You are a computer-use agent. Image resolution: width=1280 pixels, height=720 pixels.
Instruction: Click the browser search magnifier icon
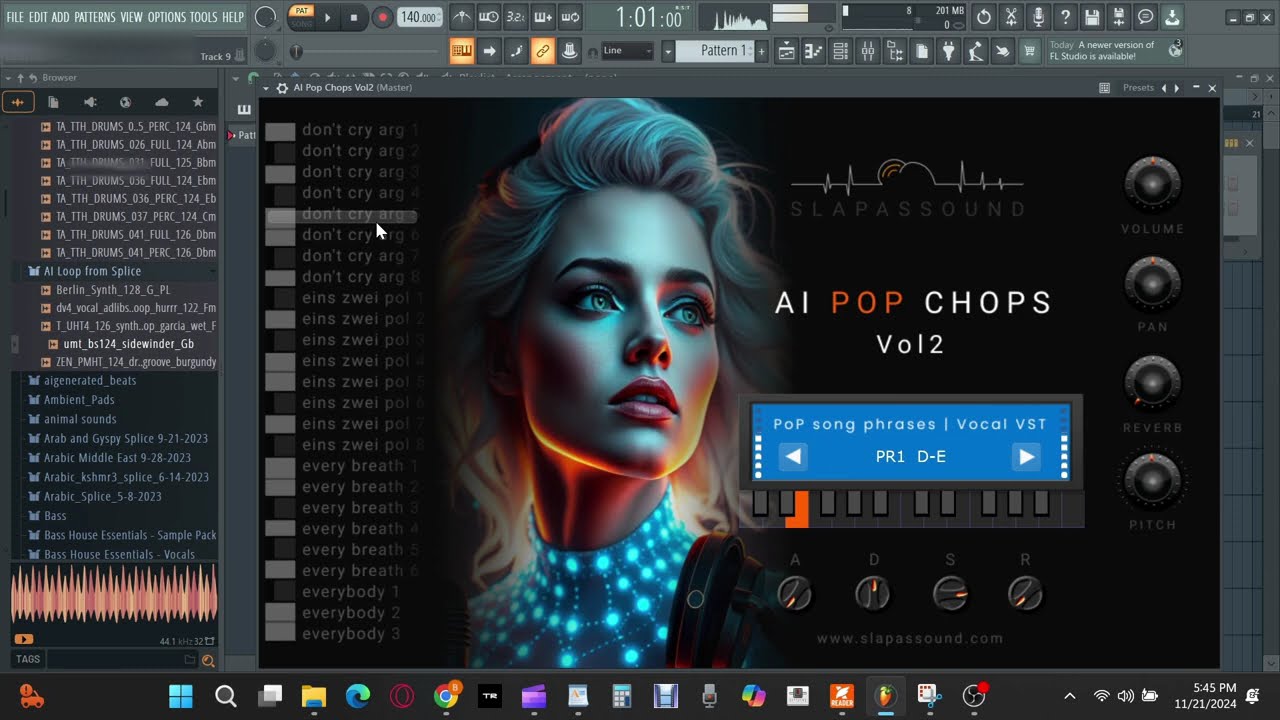coord(208,660)
